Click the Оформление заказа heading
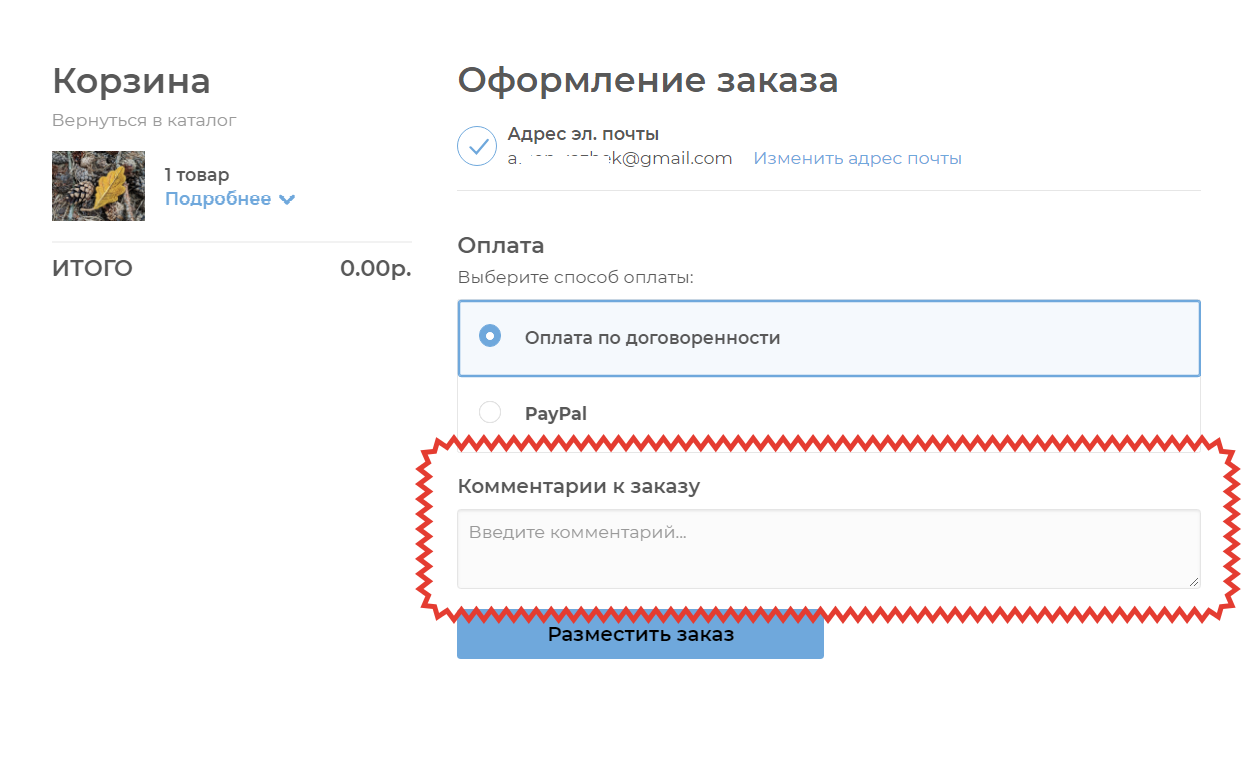This screenshot has height=771, width=1249. pyautogui.click(x=647, y=81)
